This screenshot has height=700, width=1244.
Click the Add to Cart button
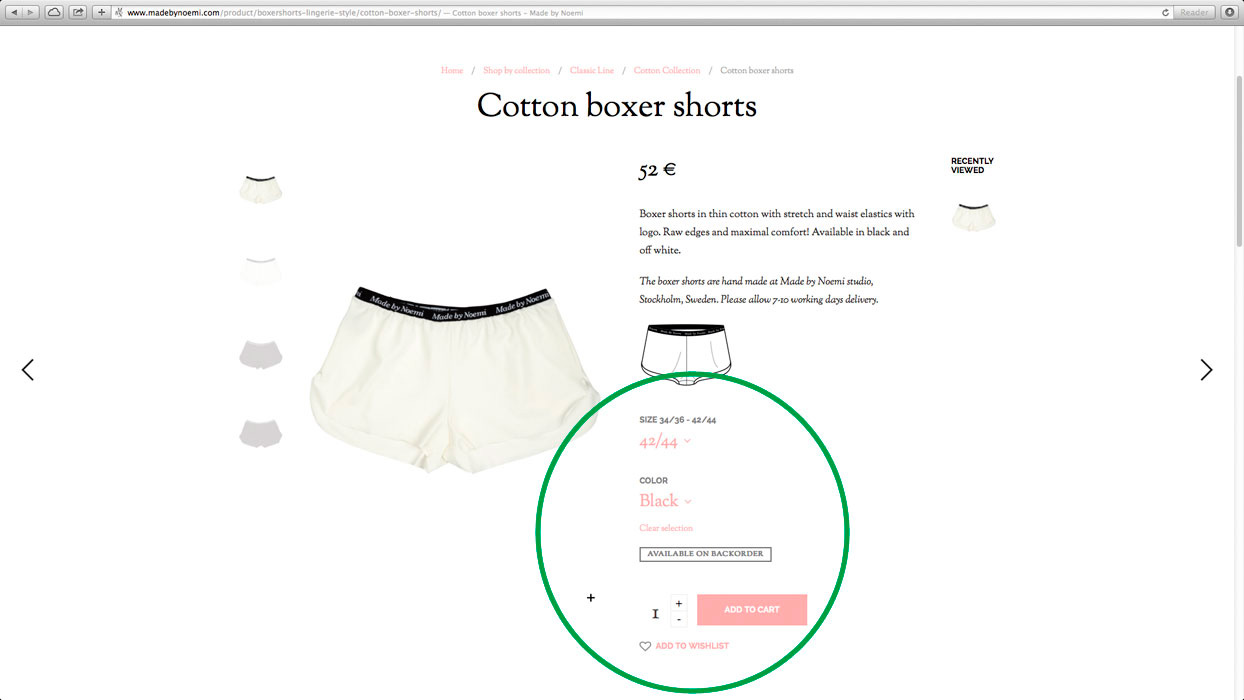click(752, 610)
